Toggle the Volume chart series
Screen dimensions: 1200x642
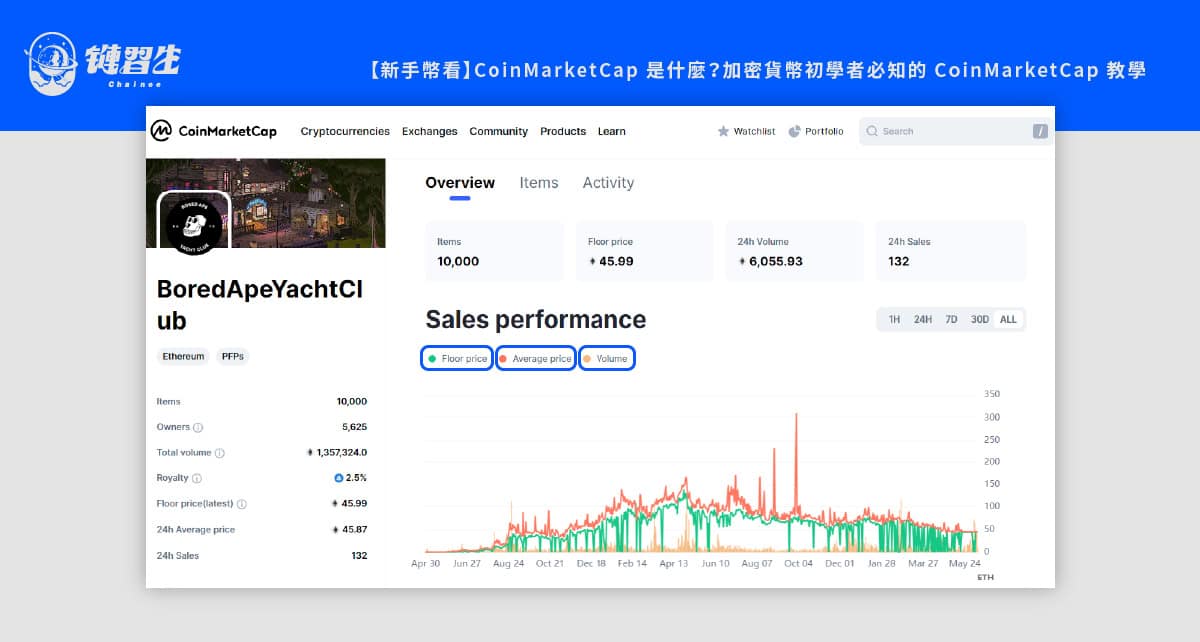coord(607,358)
